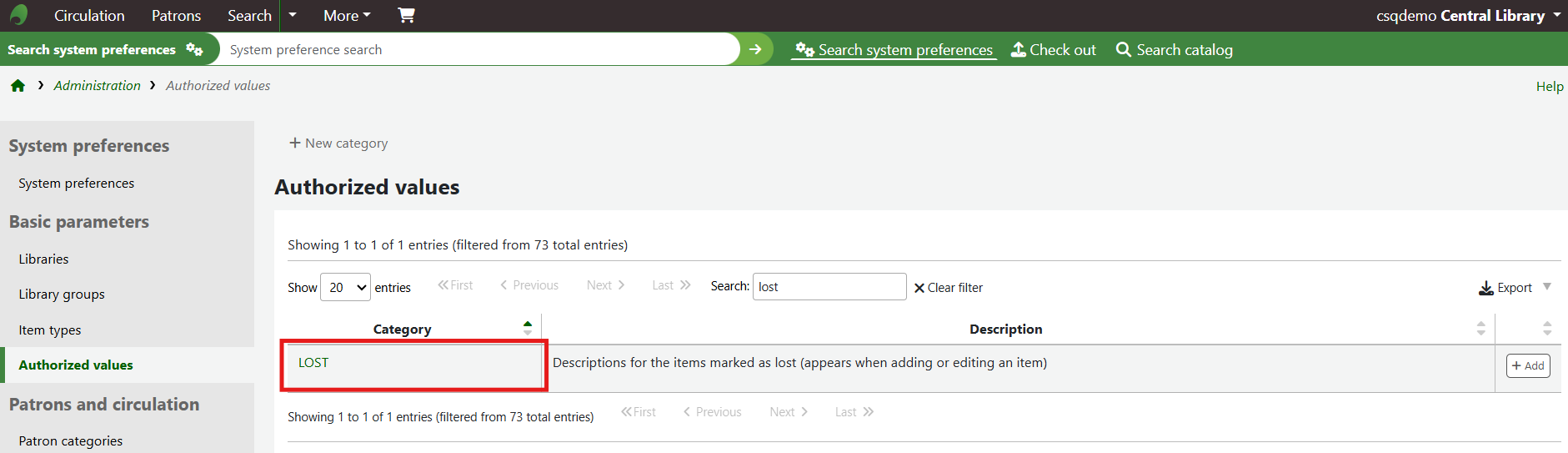Image resolution: width=1568 pixels, height=453 pixels.
Task: Click the home breadcrumb icon
Action: coord(18,86)
